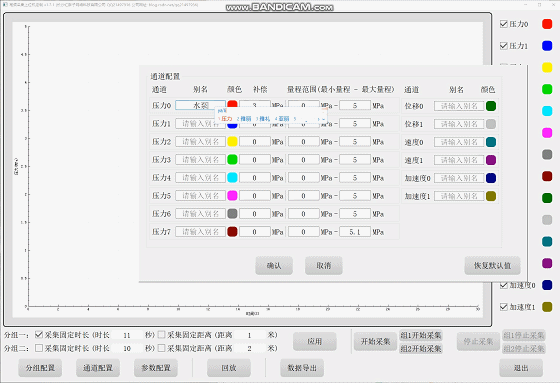This screenshot has width=560, height=383.
Task: Click the olive legend swatch beside the 加速度1 checkbox
Action: (547, 307)
